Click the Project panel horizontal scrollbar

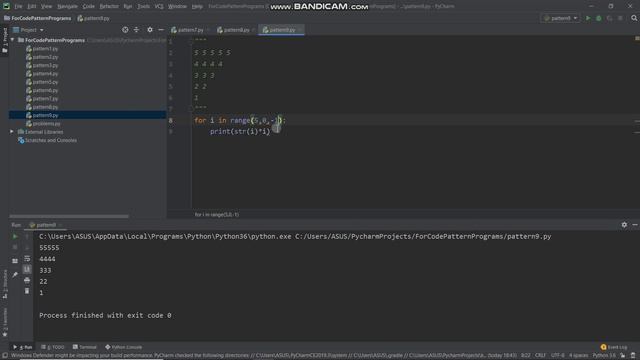(69, 216)
